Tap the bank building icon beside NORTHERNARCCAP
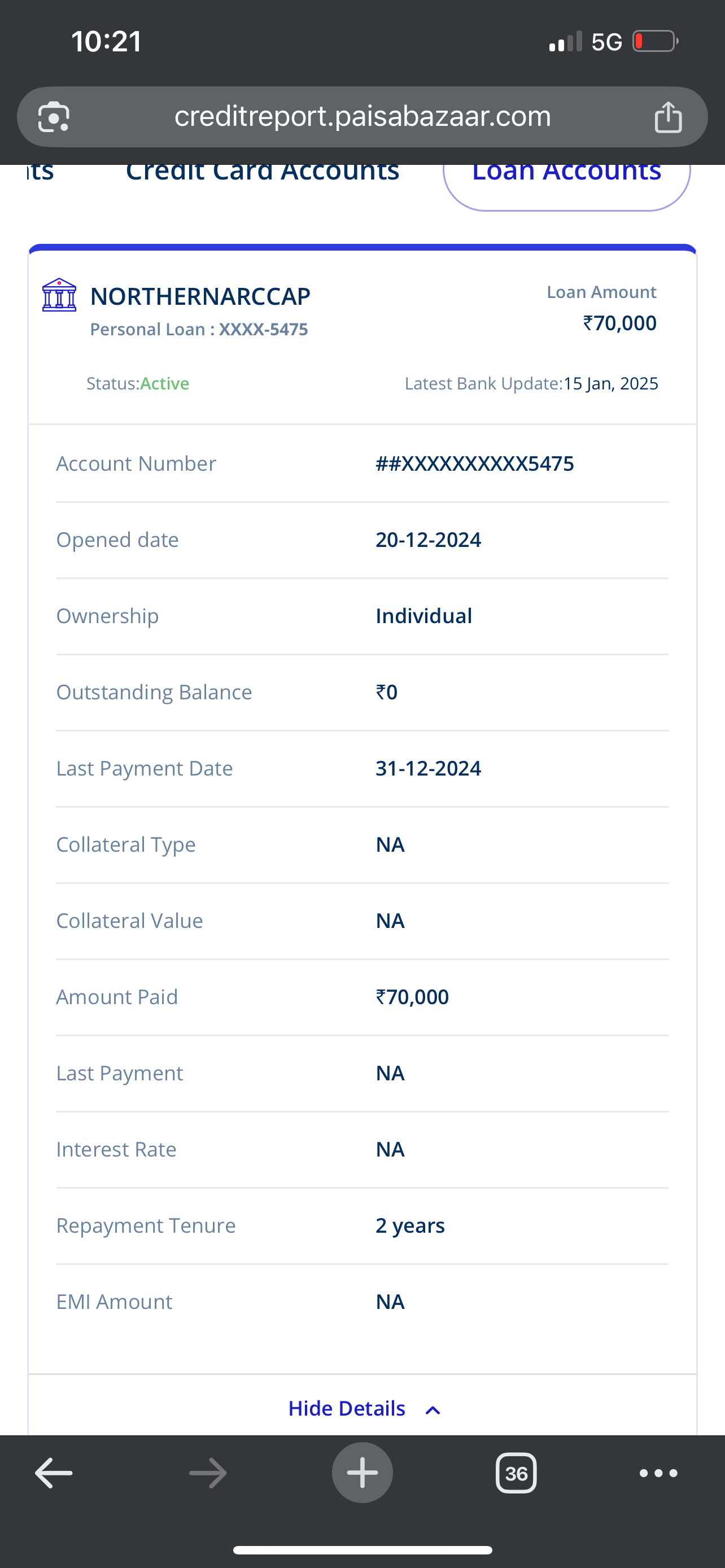Screen dimensions: 725x1568 click(x=59, y=295)
